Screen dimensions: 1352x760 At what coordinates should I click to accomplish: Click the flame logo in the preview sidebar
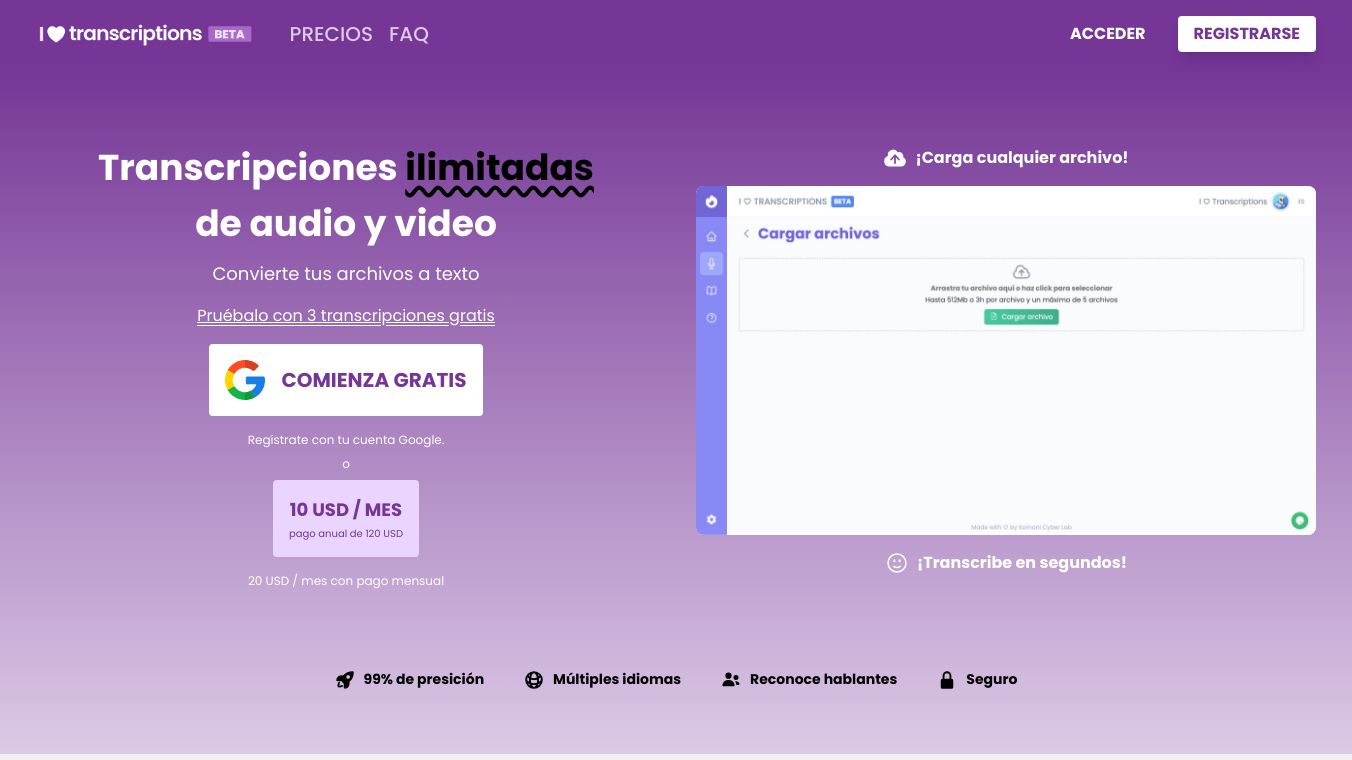(711, 201)
